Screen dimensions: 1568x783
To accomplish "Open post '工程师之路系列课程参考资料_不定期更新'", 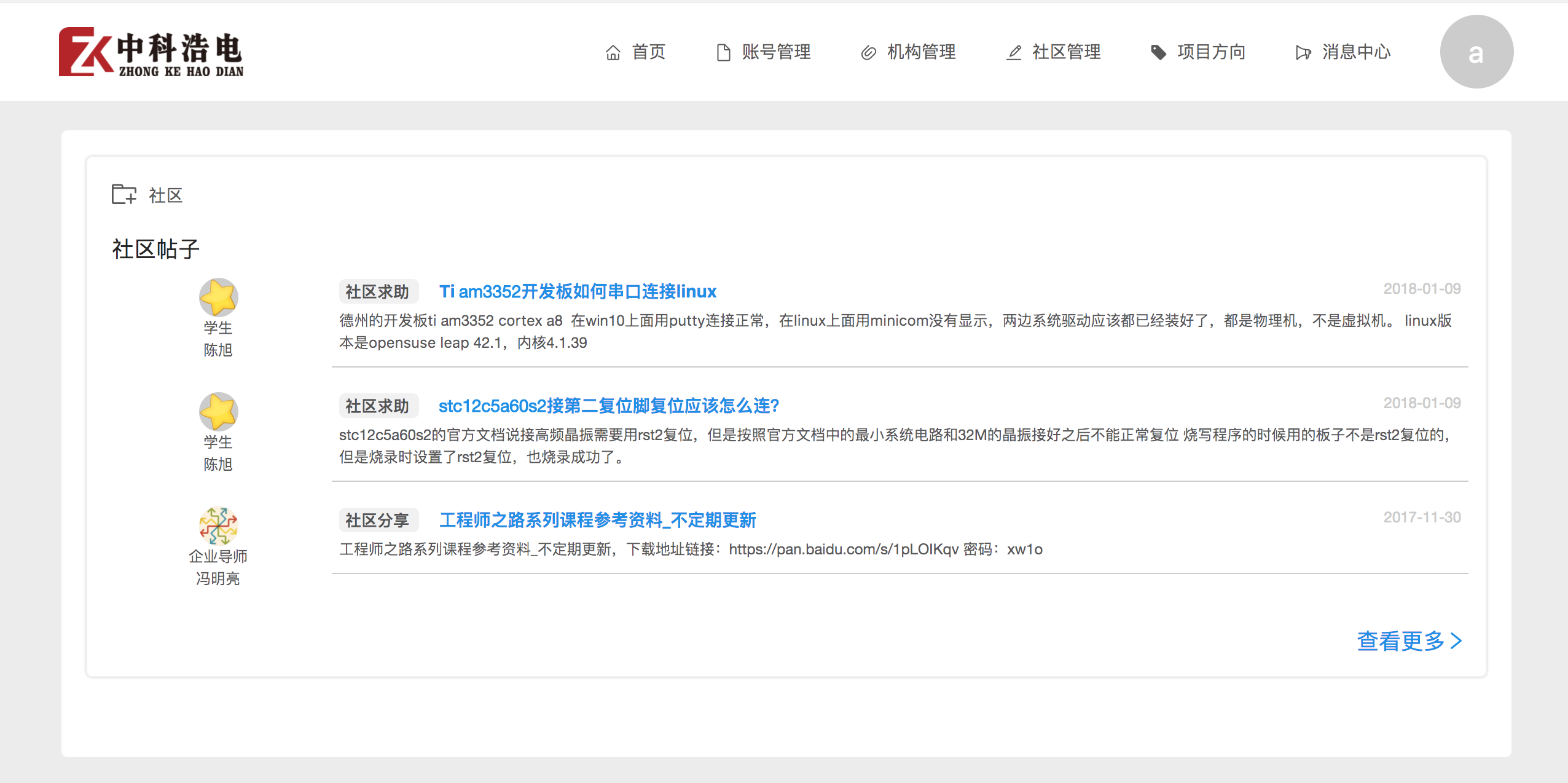I will (597, 520).
